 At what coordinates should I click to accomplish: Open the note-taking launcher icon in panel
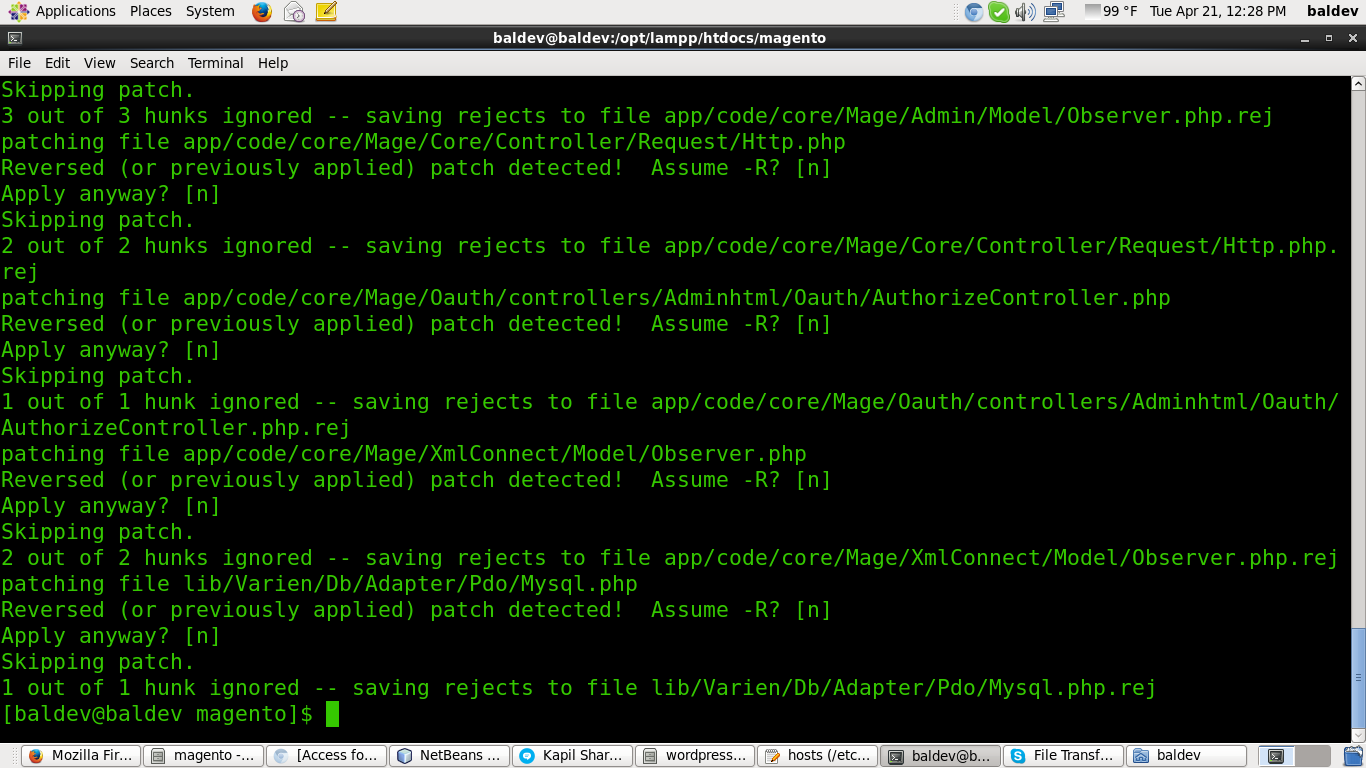326,12
